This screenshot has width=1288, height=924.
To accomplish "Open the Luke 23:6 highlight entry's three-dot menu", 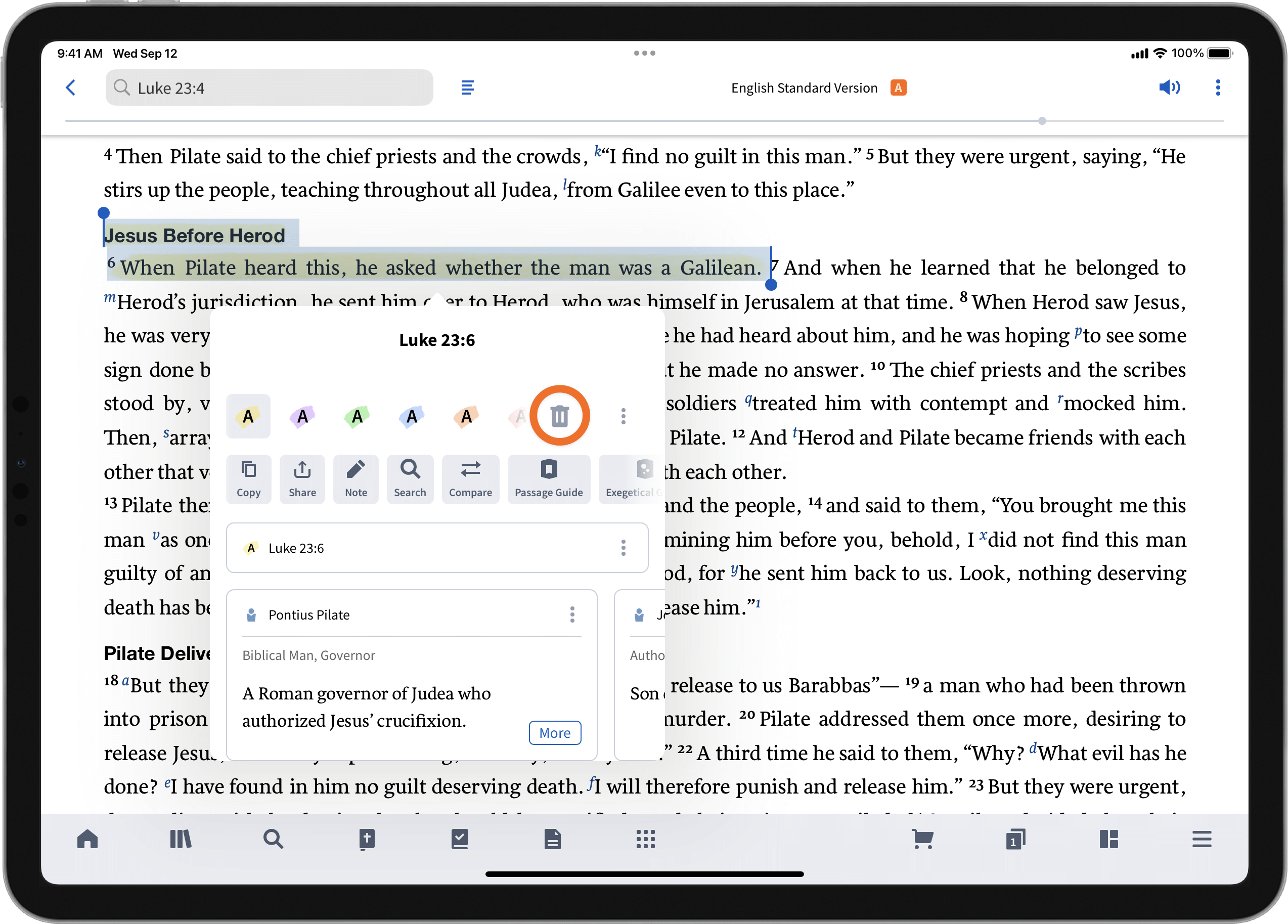I will click(x=623, y=548).
